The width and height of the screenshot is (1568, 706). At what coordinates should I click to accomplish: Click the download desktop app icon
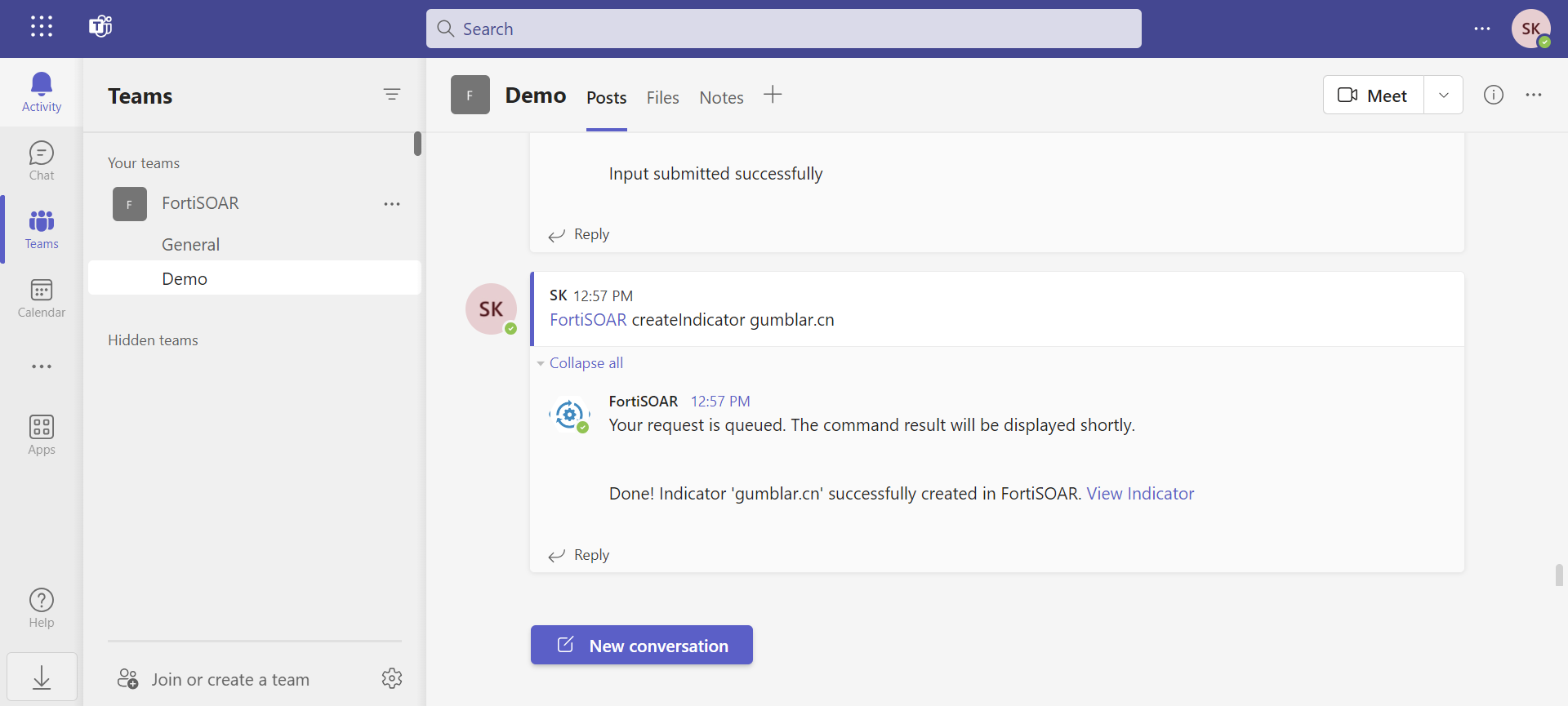(x=42, y=677)
